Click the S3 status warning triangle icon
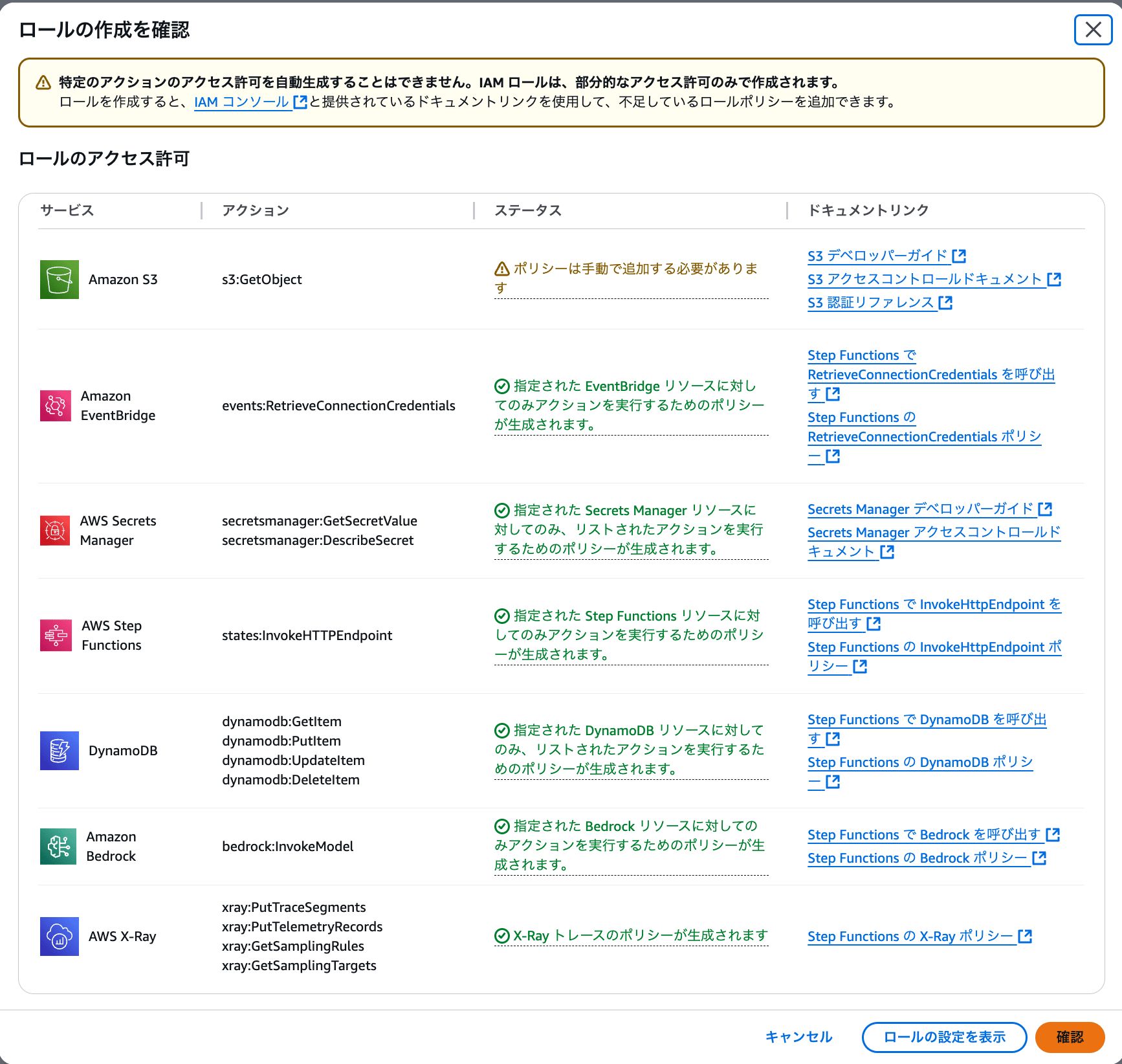 pyautogui.click(x=502, y=269)
